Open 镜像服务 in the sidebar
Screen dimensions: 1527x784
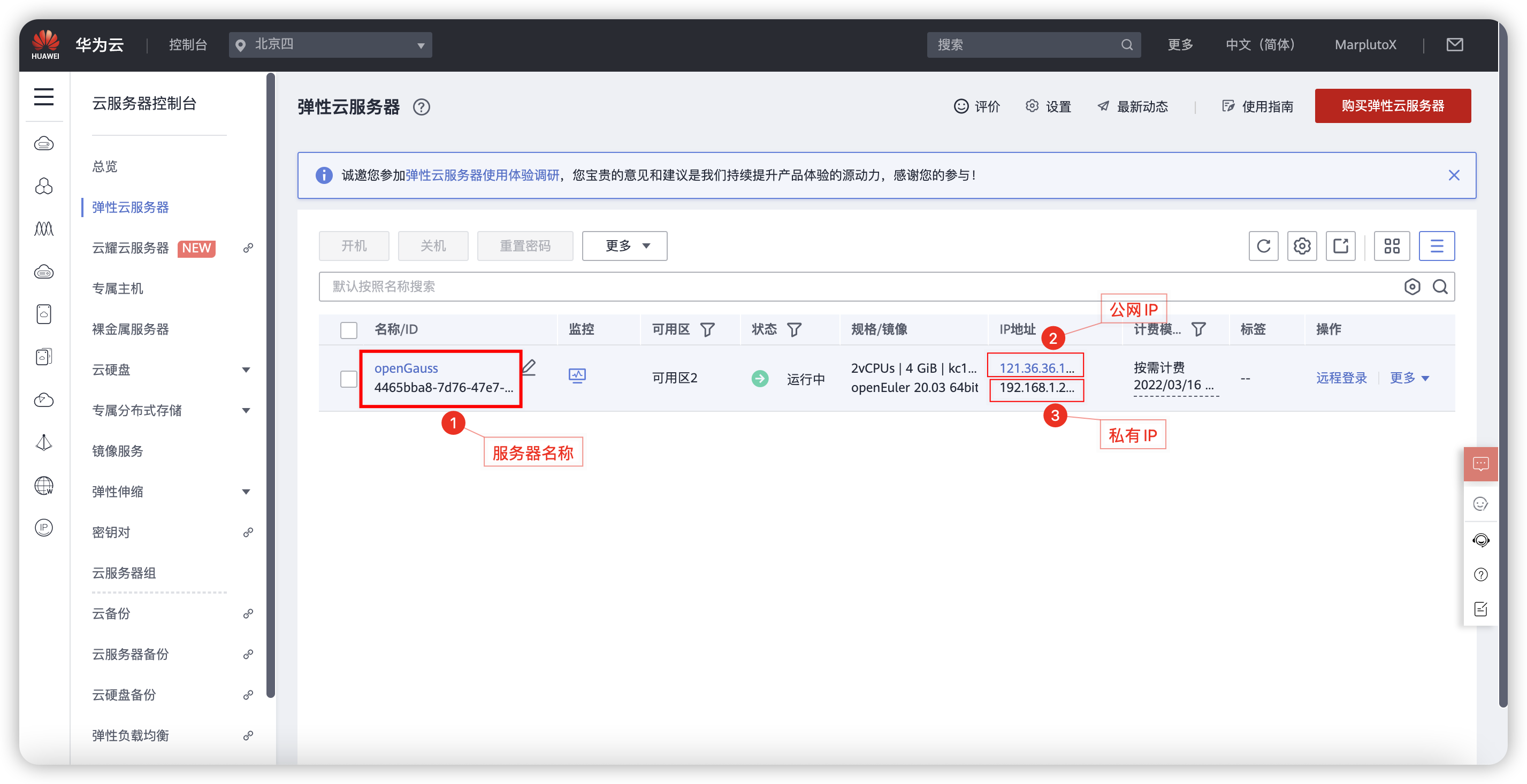pos(117,451)
